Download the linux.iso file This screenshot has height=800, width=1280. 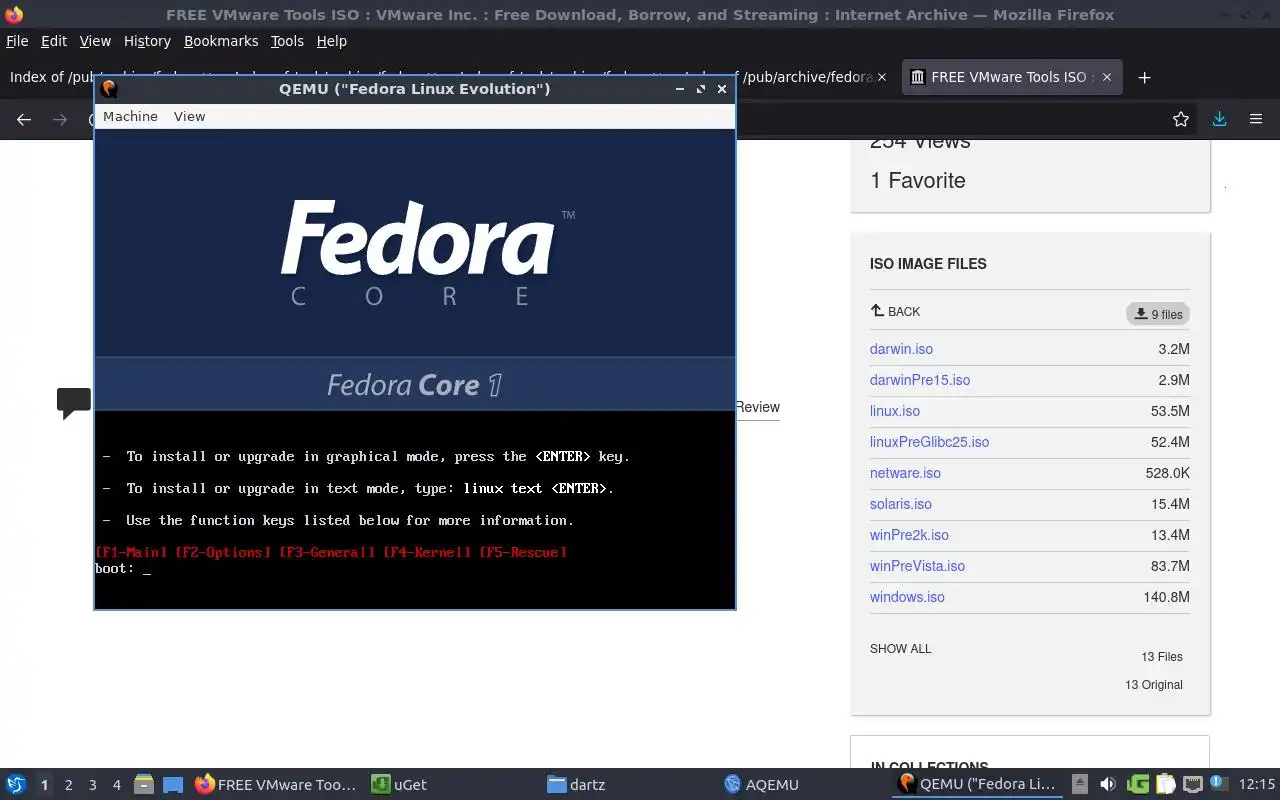[895, 411]
